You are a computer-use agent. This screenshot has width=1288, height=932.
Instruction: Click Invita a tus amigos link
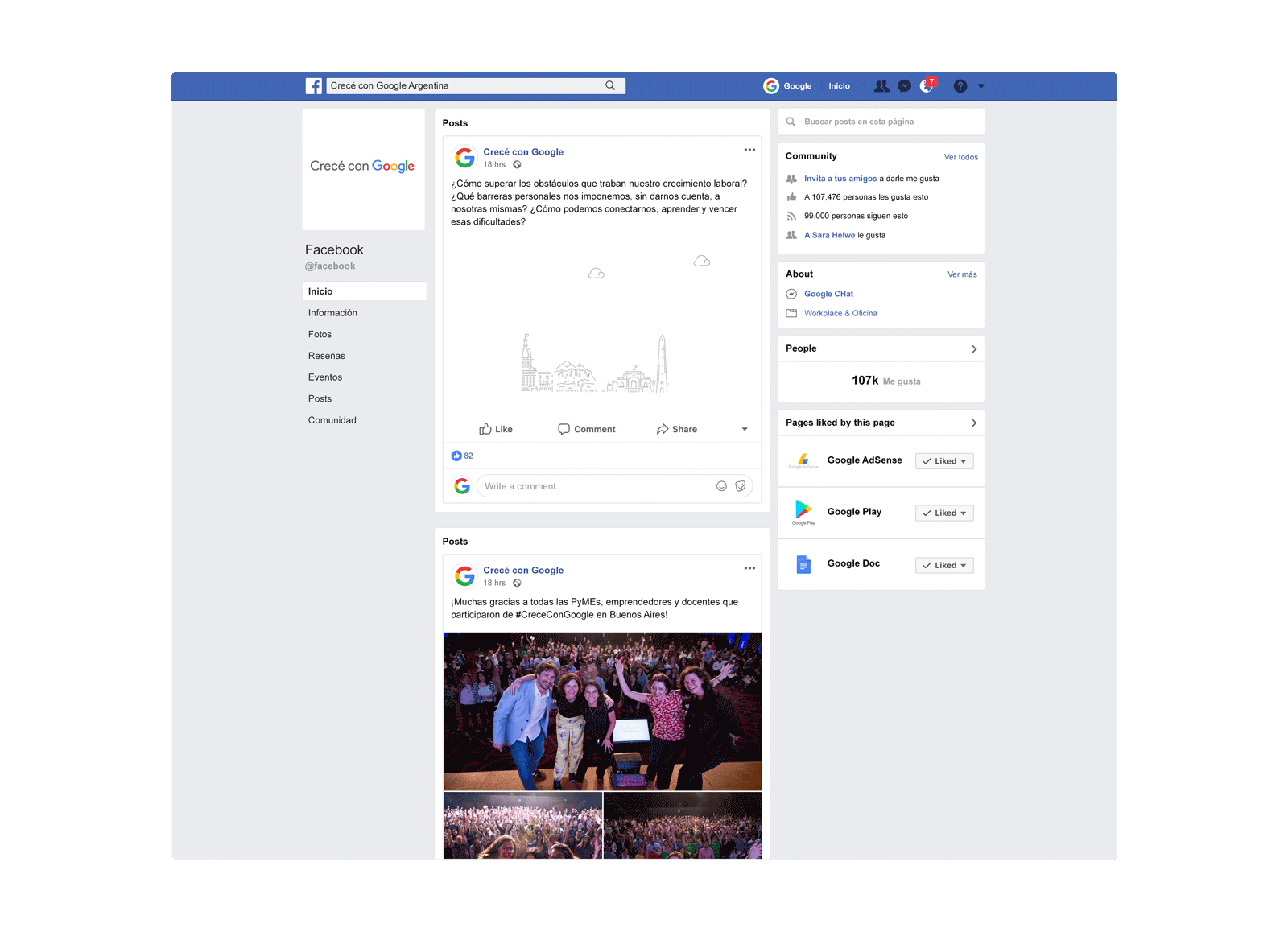(x=840, y=179)
